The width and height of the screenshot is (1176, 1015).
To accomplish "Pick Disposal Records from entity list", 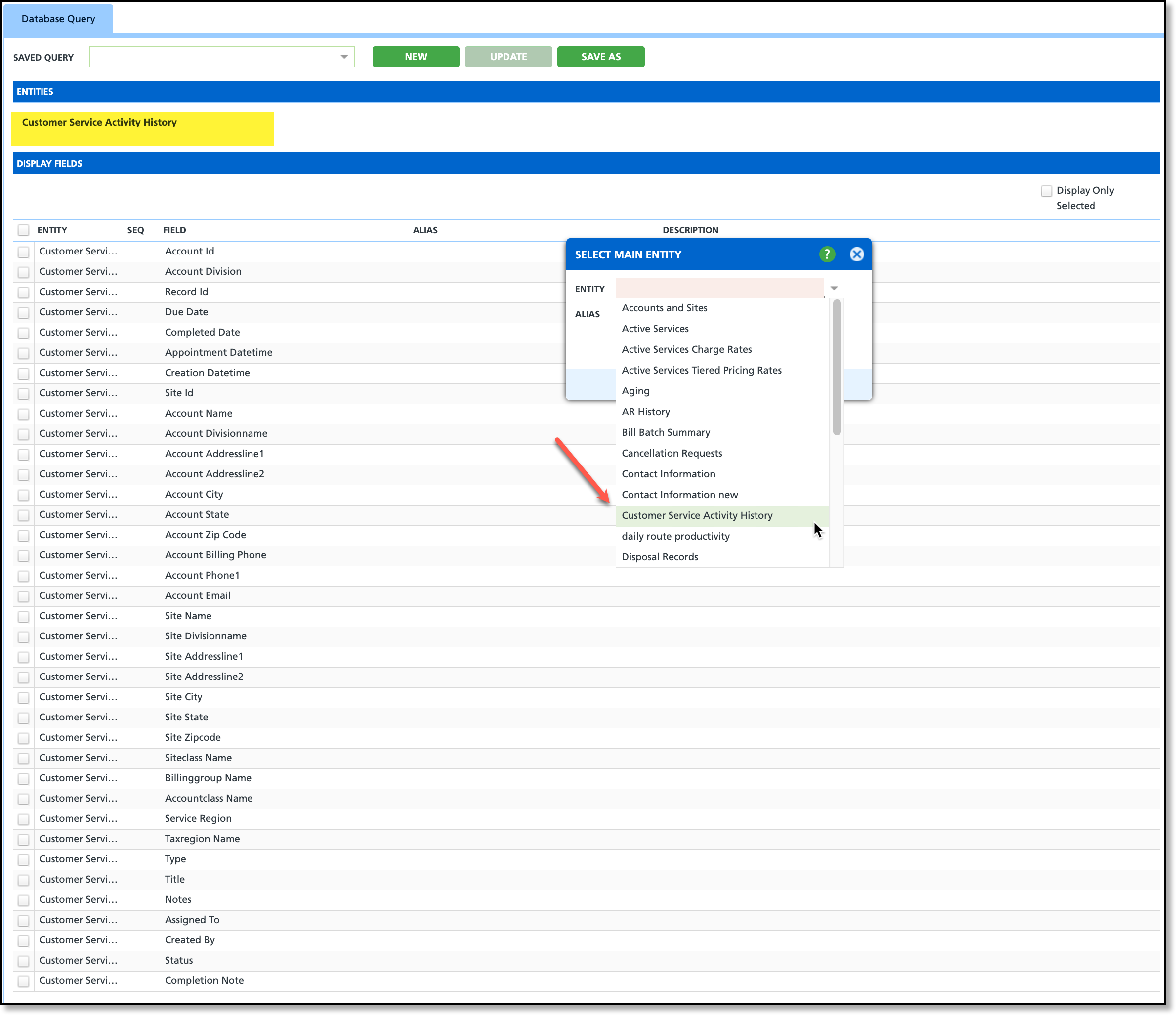I will [660, 557].
